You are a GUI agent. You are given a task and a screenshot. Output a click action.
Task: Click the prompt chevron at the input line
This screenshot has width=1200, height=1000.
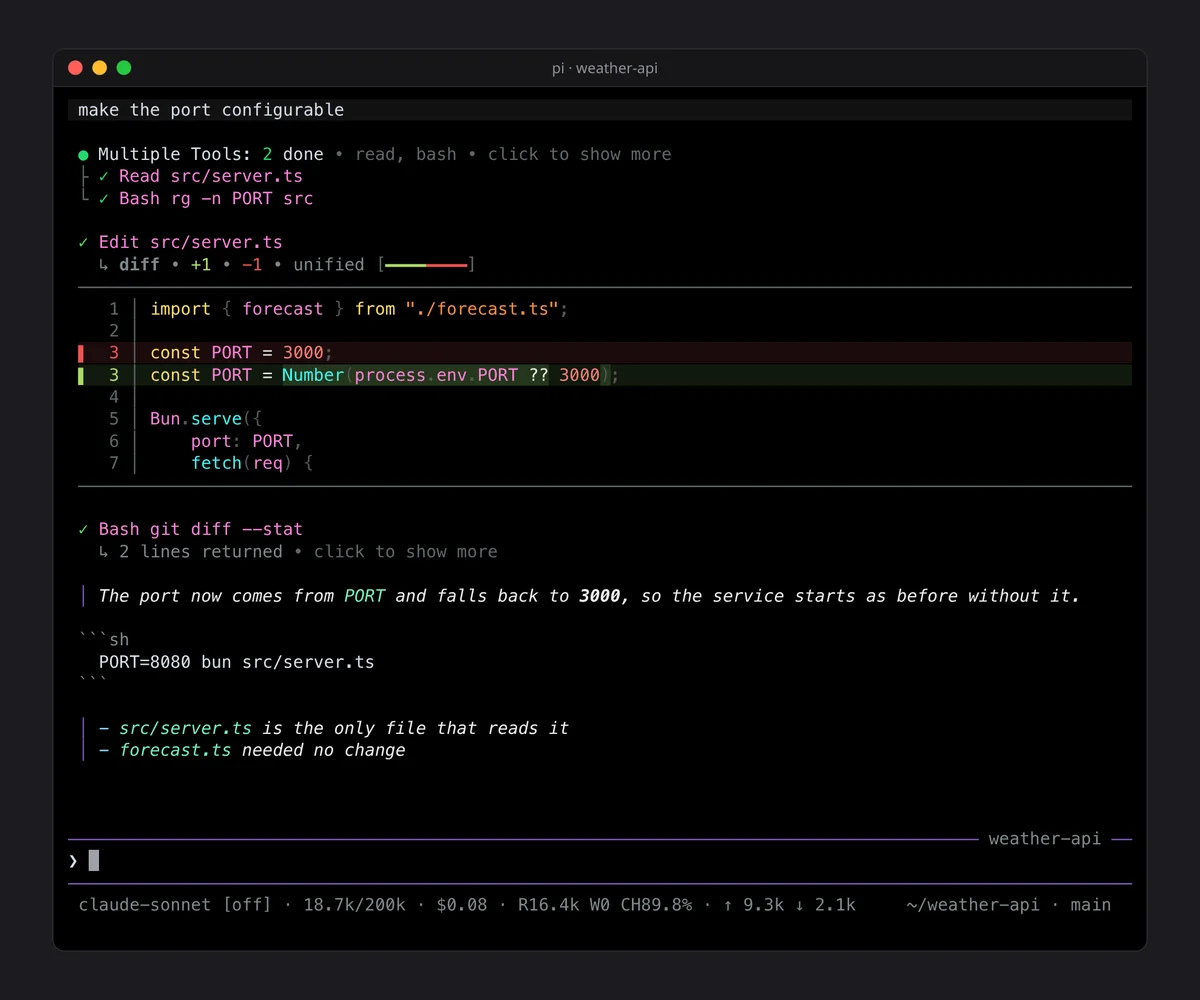[x=73, y=860]
